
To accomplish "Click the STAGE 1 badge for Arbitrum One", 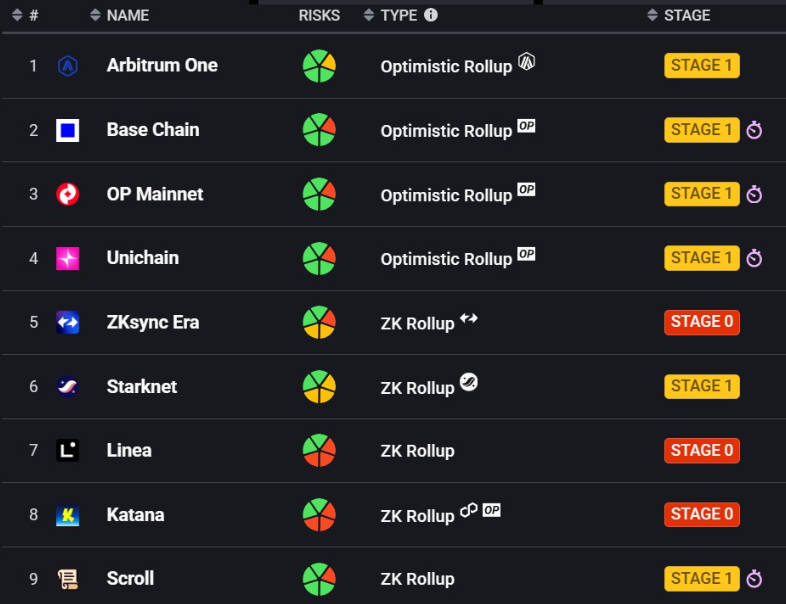I will click(701, 66).
